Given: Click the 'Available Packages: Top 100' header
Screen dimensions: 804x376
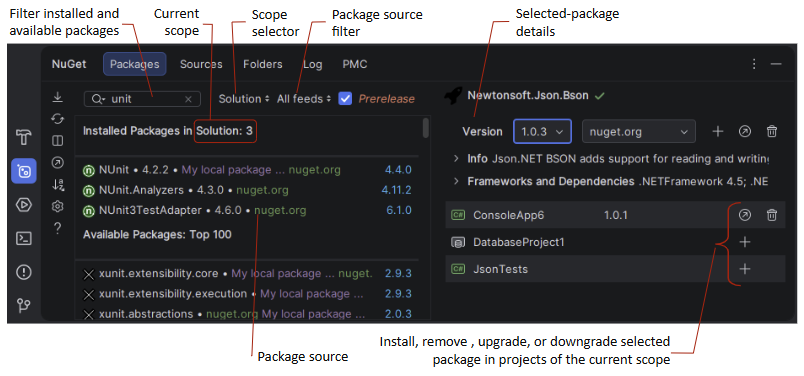Looking at the screenshot, I should coord(157,235).
